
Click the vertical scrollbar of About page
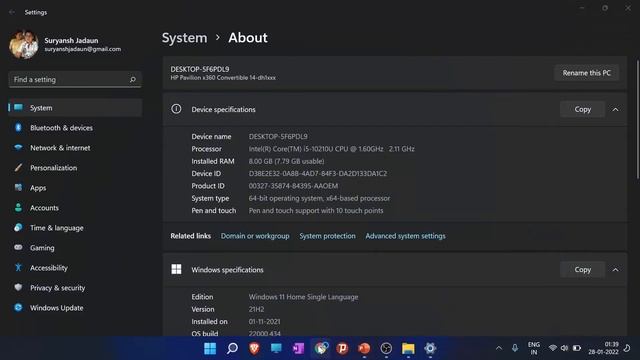coord(638,119)
